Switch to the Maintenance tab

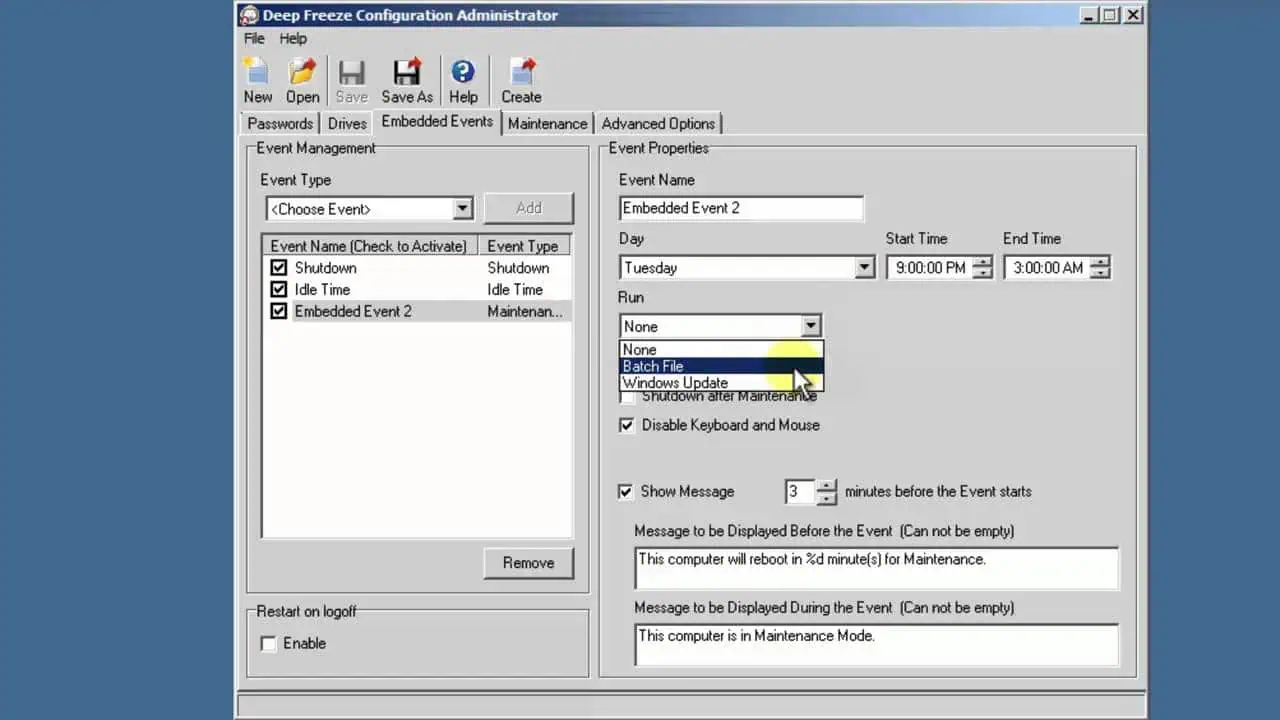tap(547, 124)
